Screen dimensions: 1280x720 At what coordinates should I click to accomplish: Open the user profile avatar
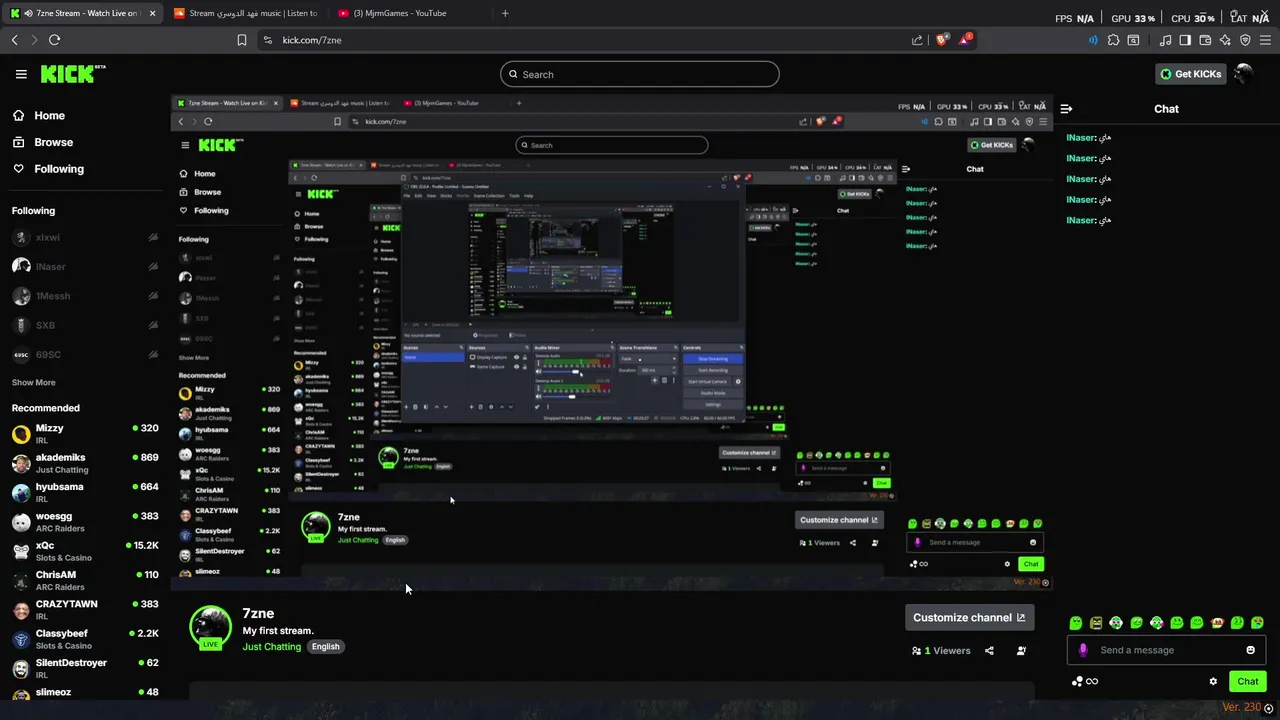pos(1244,74)
